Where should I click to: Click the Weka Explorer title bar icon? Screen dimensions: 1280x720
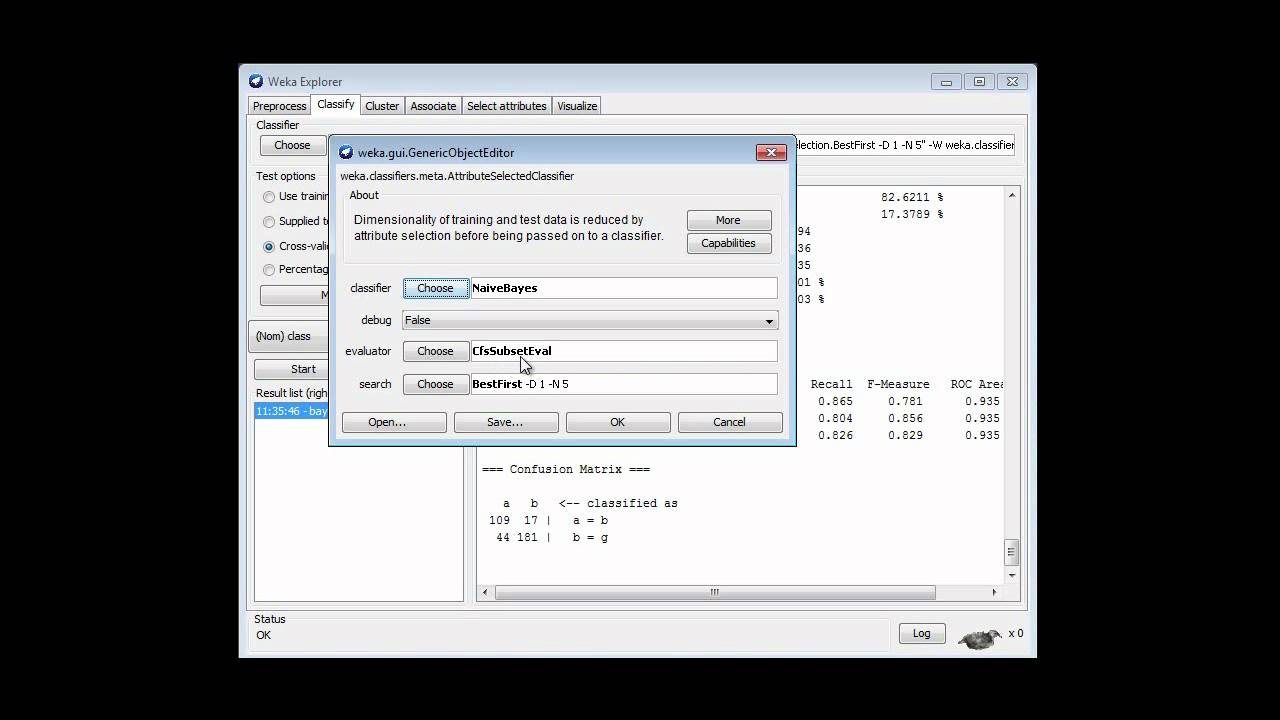coord(256,82)
